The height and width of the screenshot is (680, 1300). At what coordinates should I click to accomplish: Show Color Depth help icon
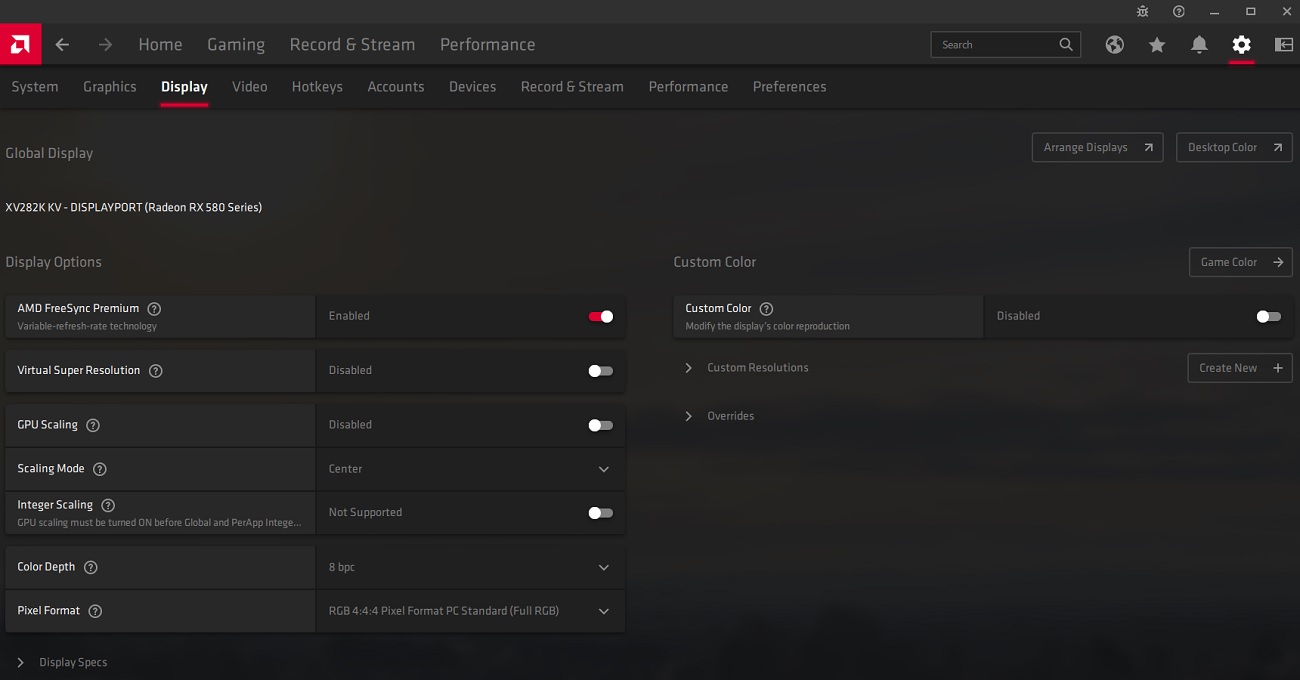(x=91, y=567)
